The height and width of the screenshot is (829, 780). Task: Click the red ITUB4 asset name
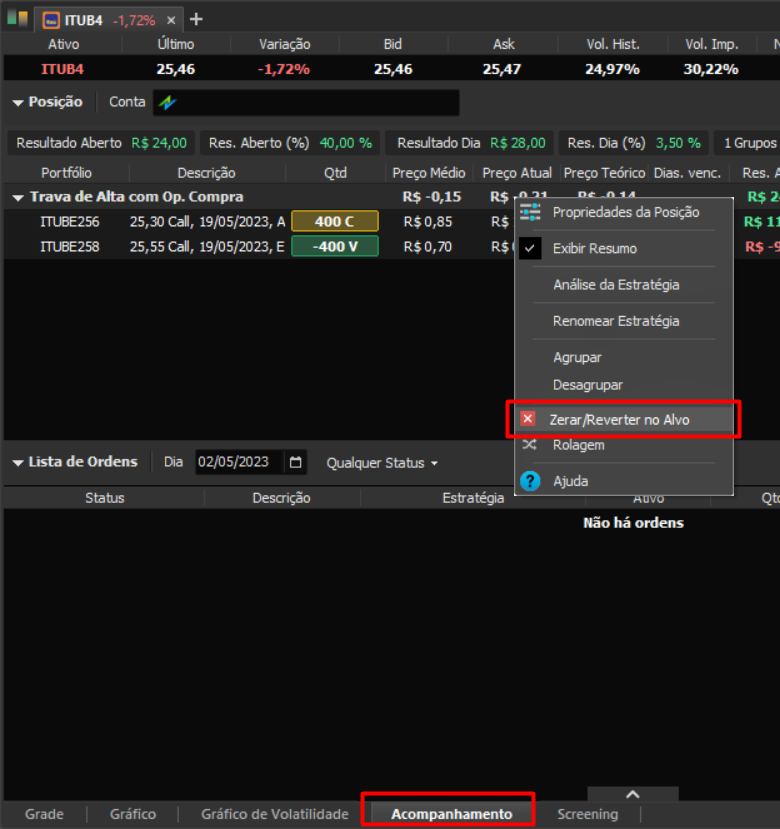pyautogui.click(x=62, y=69)
